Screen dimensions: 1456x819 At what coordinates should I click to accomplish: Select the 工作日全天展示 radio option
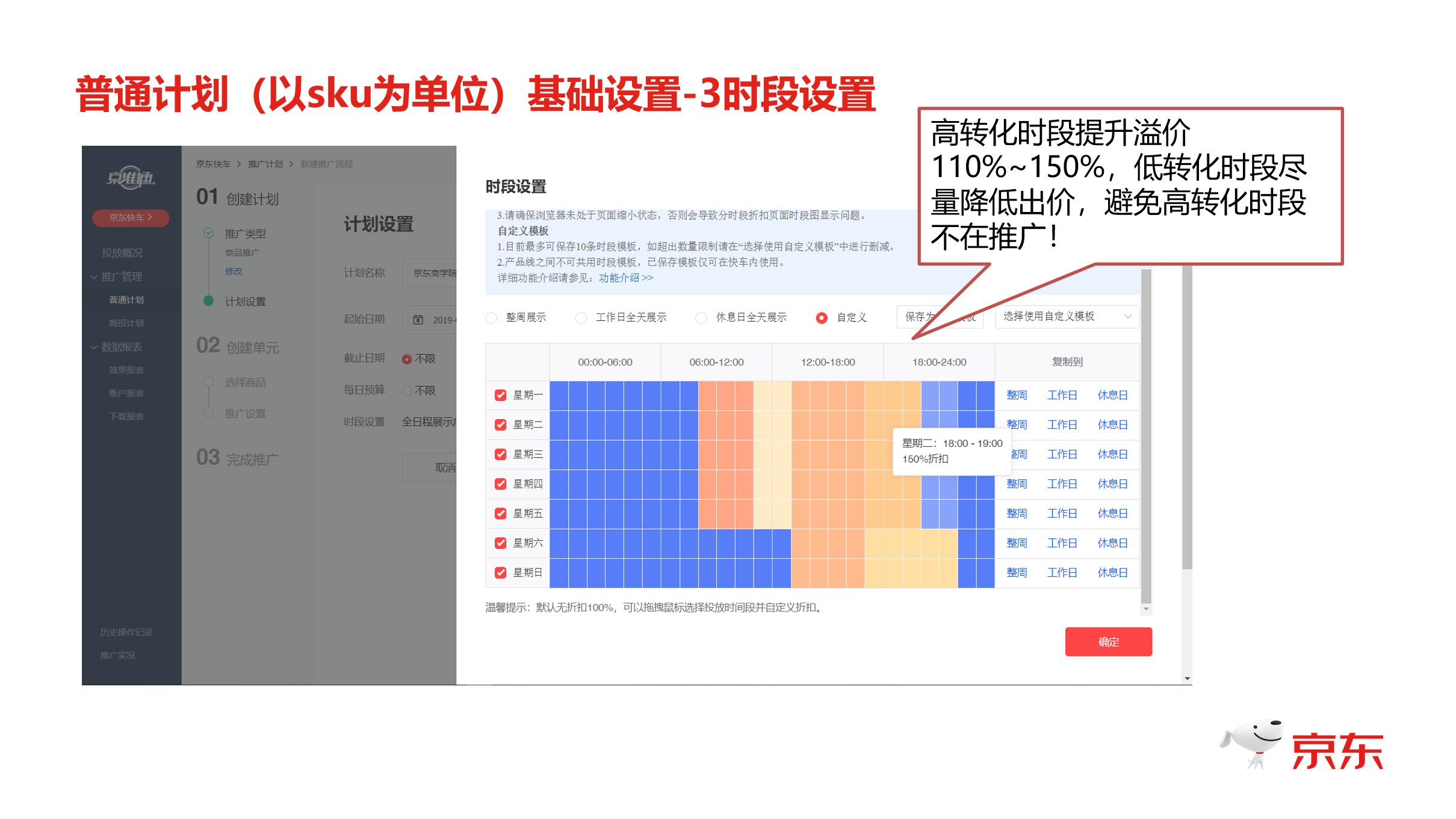(581, 318)
